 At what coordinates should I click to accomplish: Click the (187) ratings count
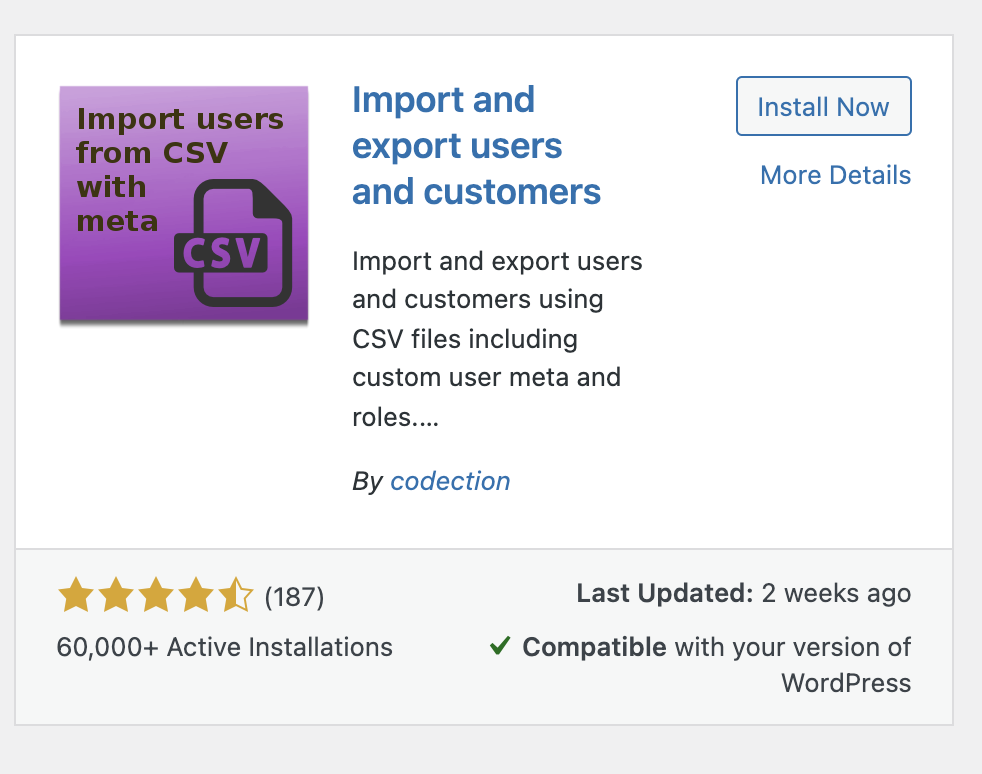(x=294, y=596)
